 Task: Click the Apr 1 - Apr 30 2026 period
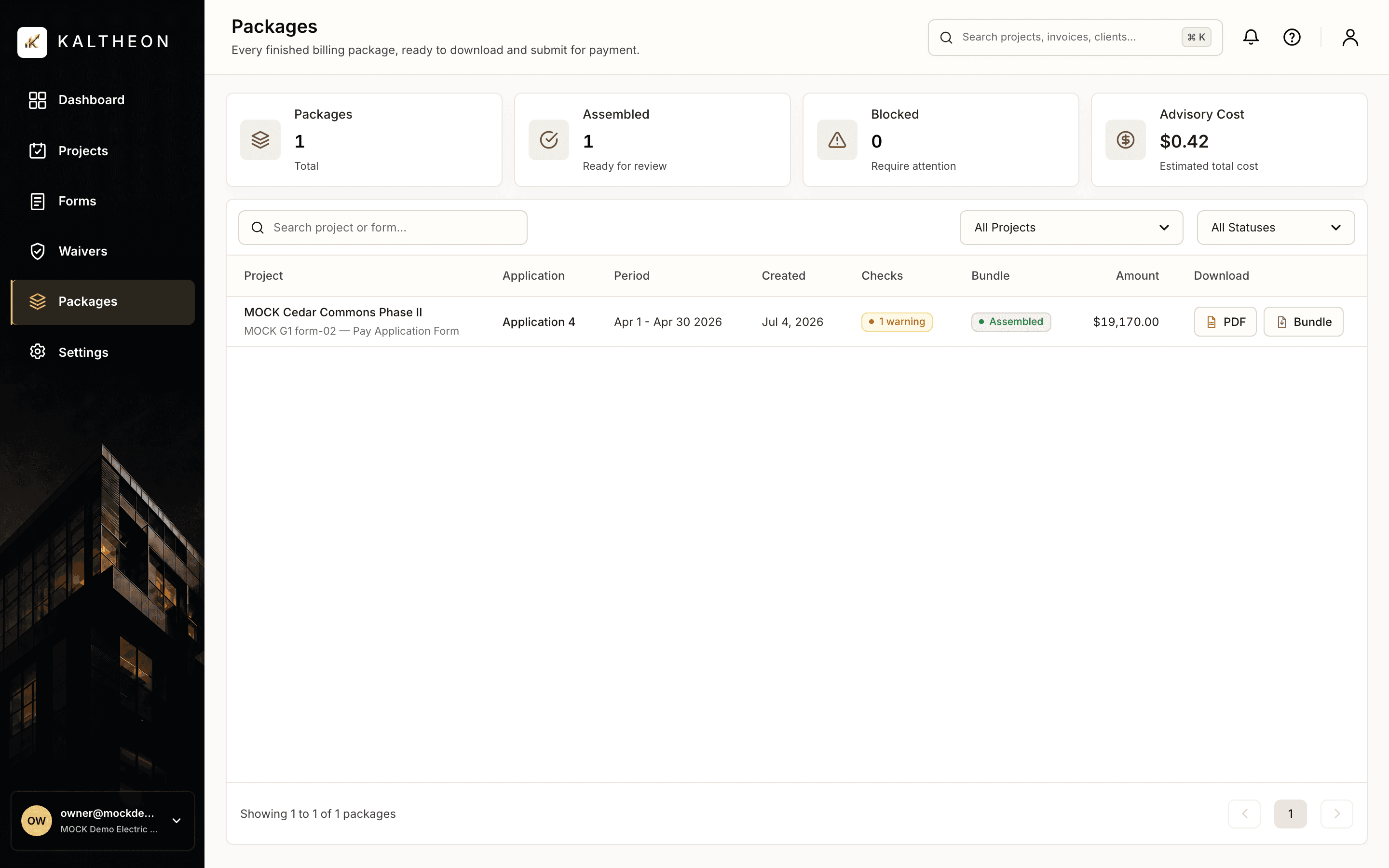(x=667, y=322)
